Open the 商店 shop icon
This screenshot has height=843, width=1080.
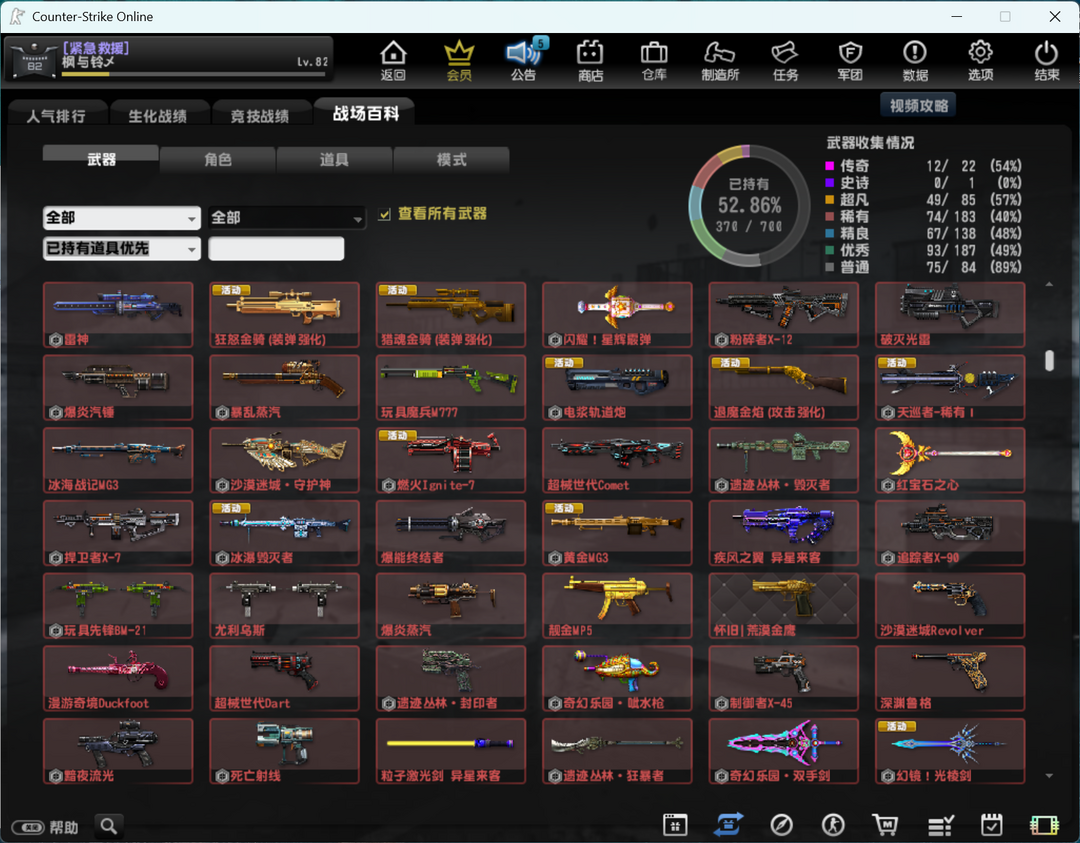[590, 60]
